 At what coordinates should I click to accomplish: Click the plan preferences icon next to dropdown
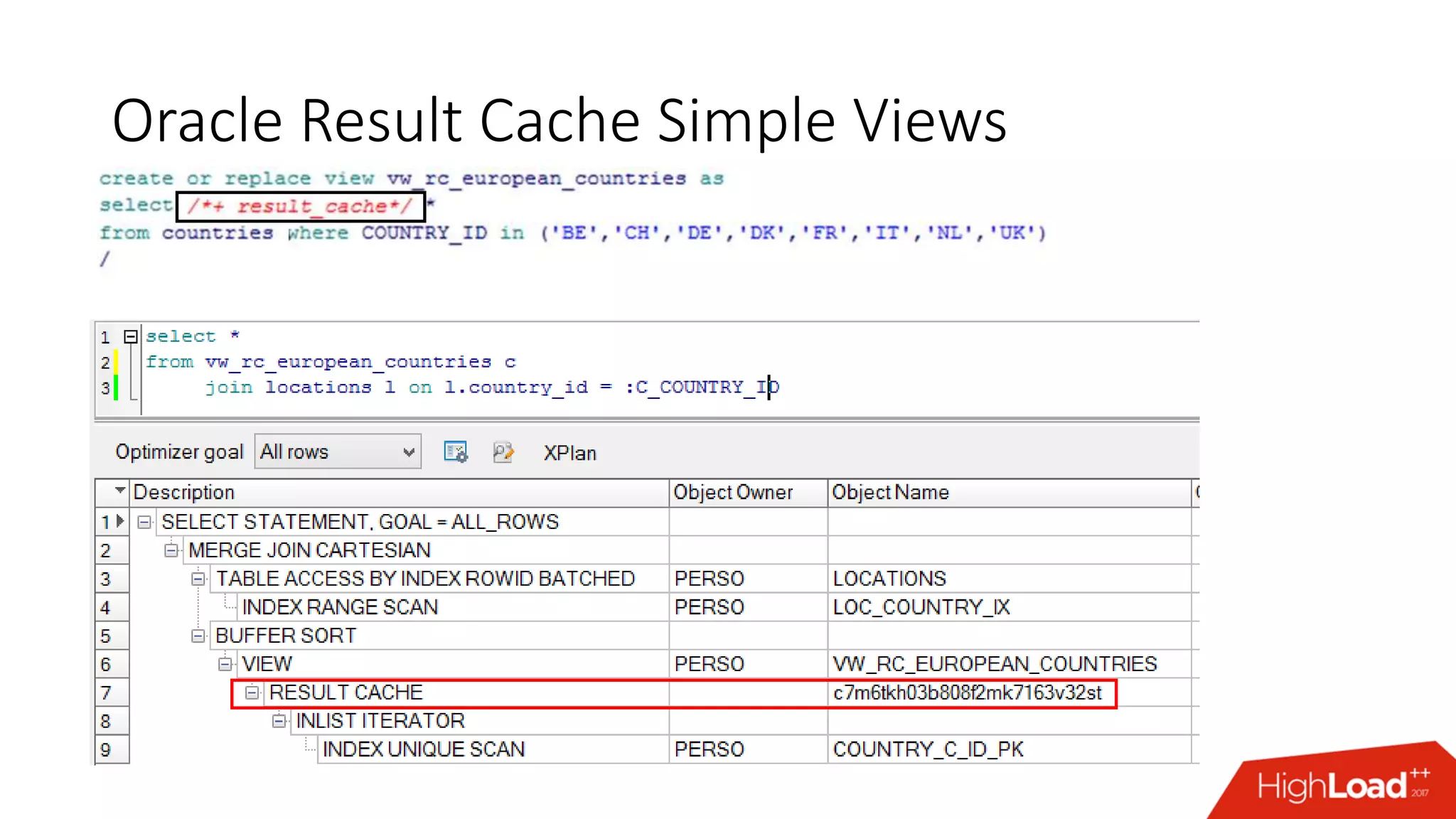point(456,451)
